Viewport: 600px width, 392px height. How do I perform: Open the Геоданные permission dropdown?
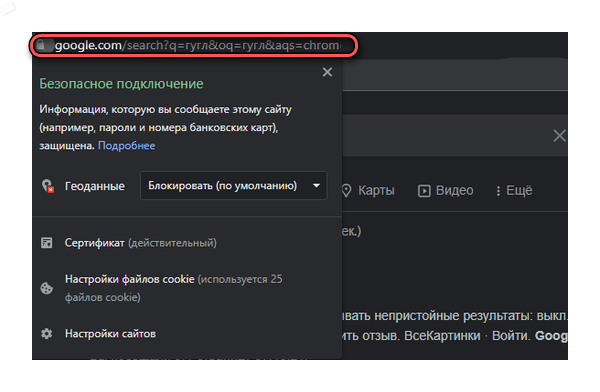pyautogui.click(x=233, y=186)
